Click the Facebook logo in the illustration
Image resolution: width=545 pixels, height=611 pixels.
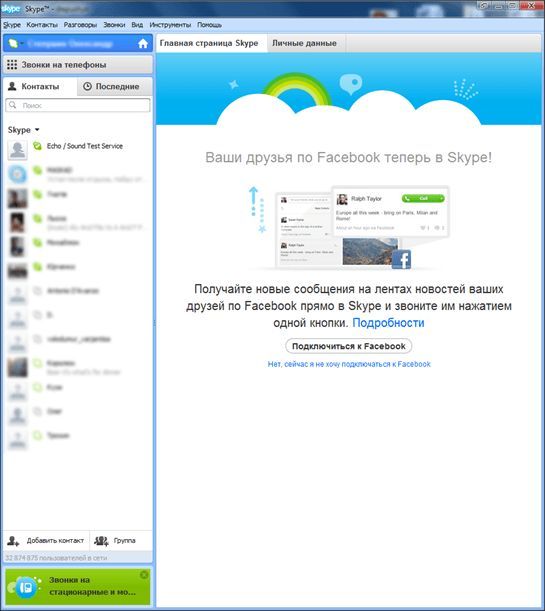(x=401, y=259)
